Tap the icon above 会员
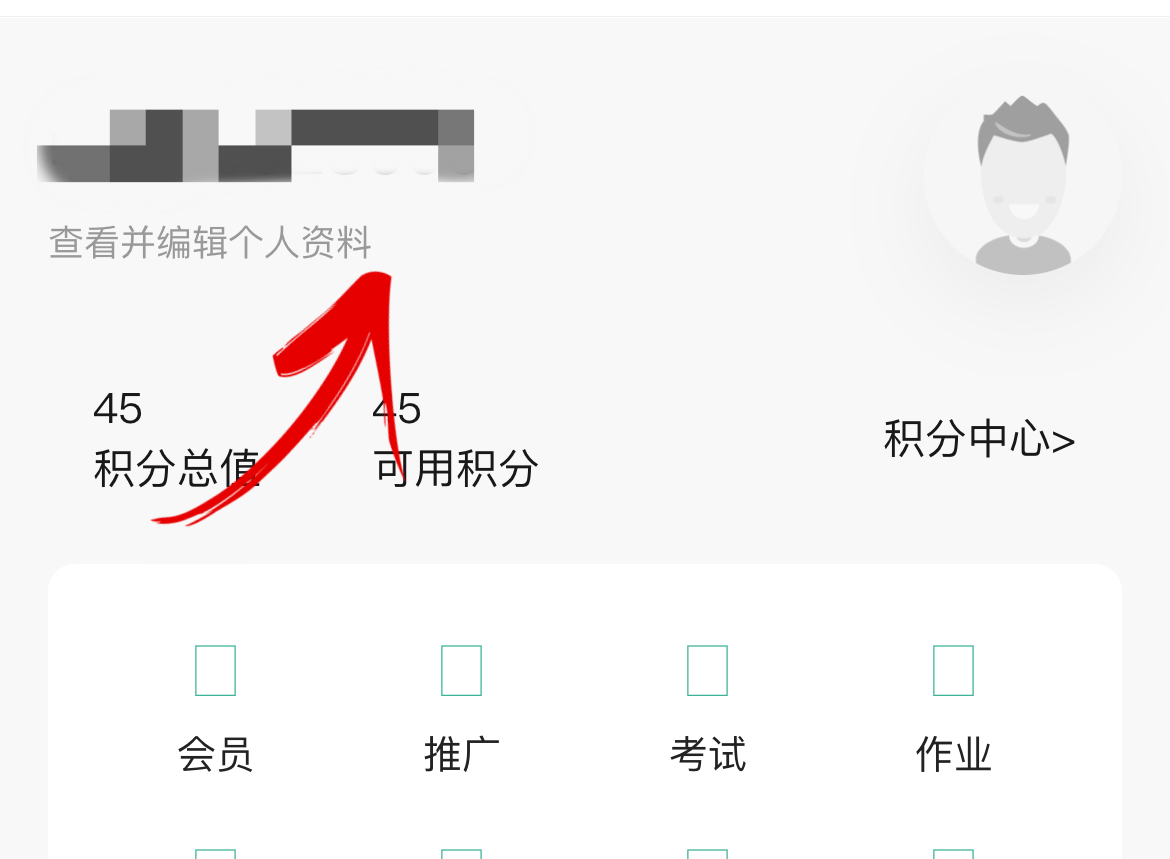Viewport: 1170px width, 859px height. (216, 670)
